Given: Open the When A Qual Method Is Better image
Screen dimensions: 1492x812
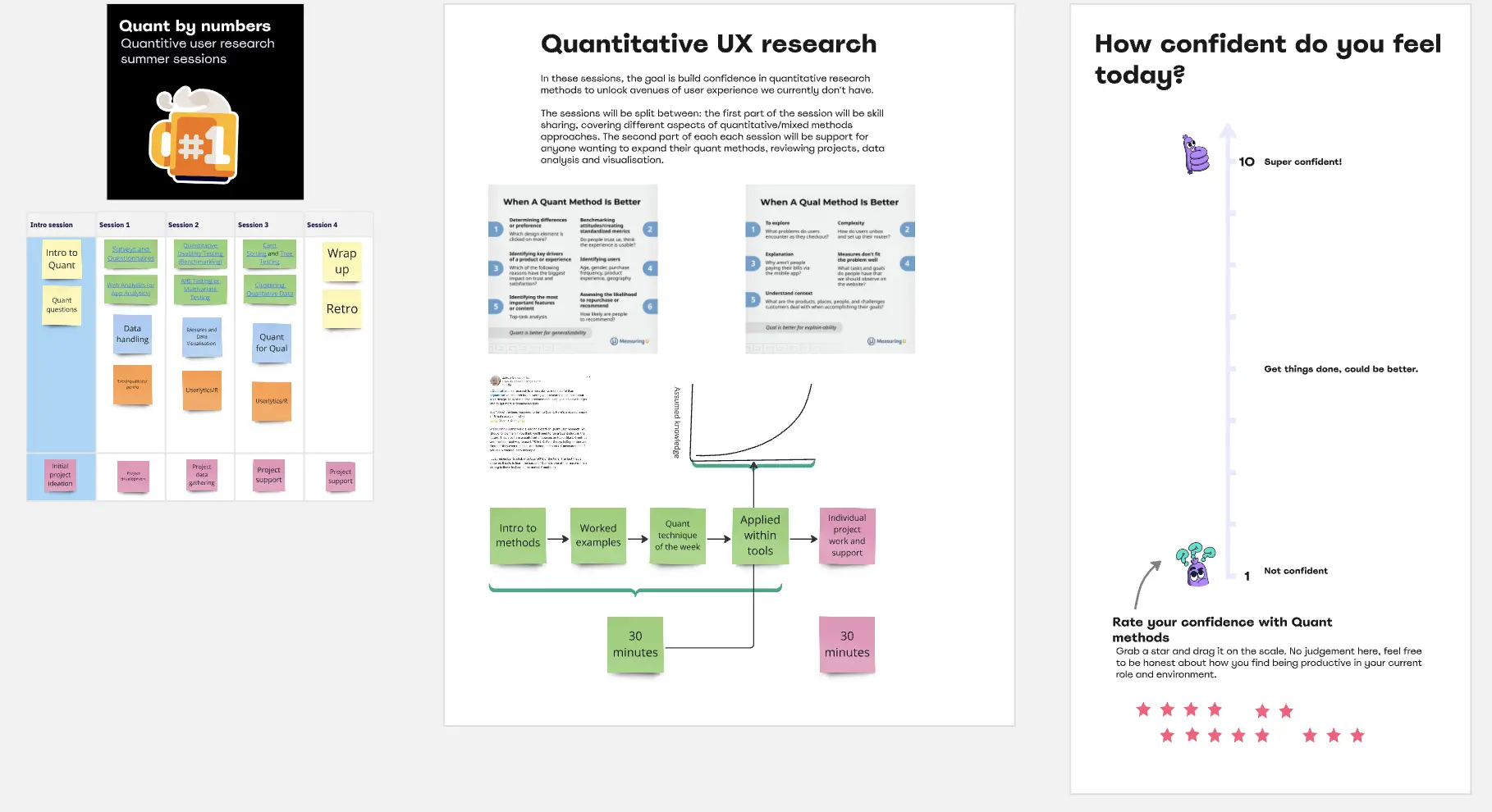Looking at the screenshot, I should point(830,269).
